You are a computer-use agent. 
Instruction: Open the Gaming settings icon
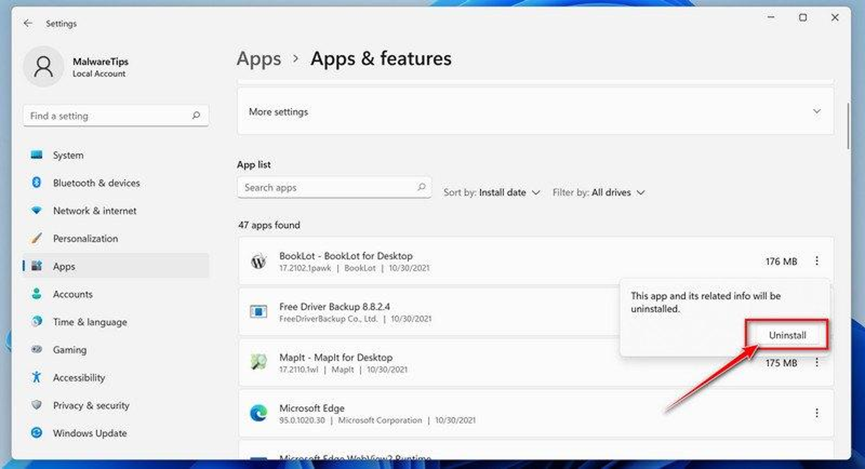pyautogui.click(x=36, y=349)
